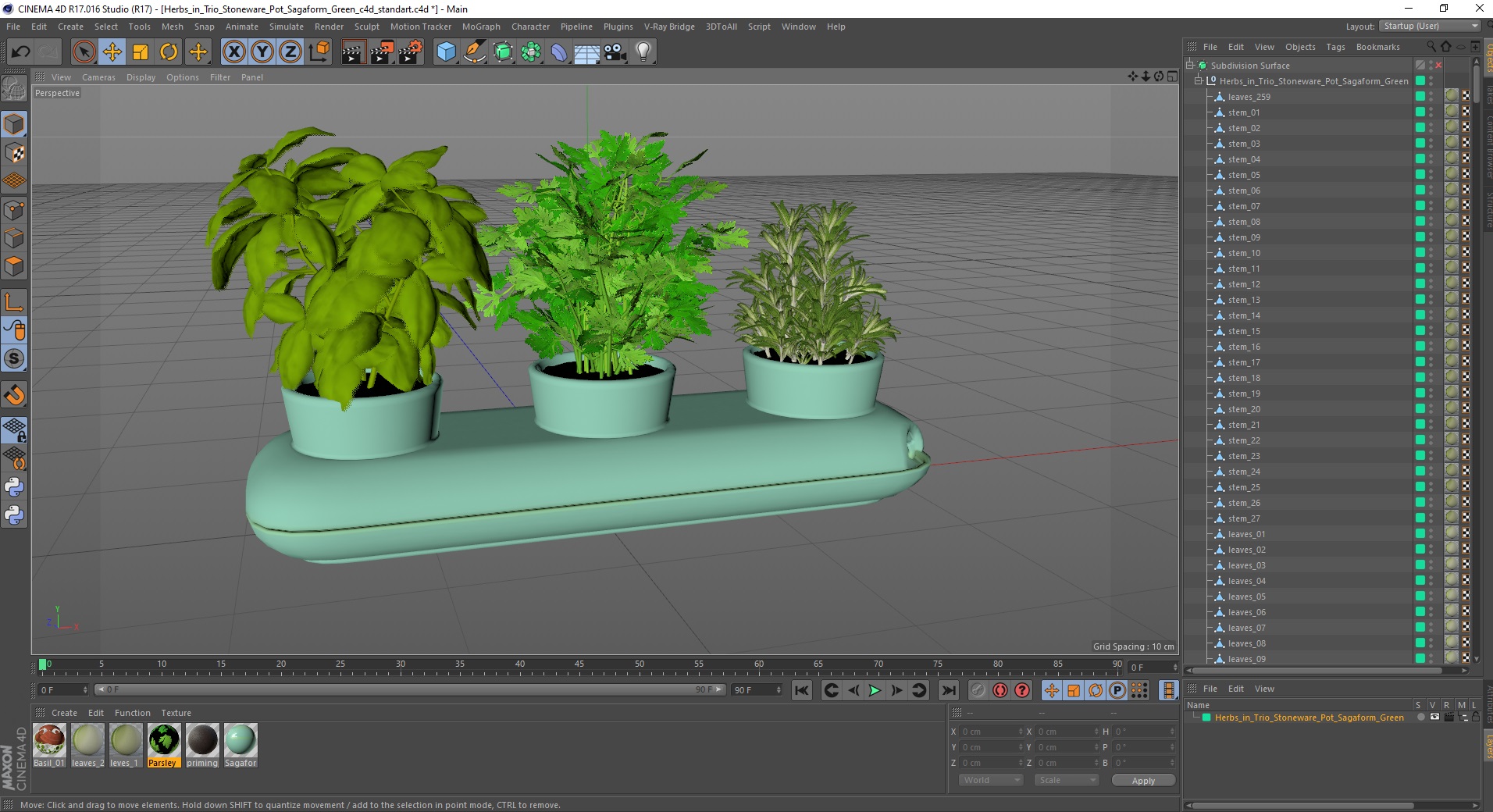Image resolution: width=1493 pixels, height=812 pixels.
Task: Click the Object Manager search icon
Action: [x=1431, y=47]
